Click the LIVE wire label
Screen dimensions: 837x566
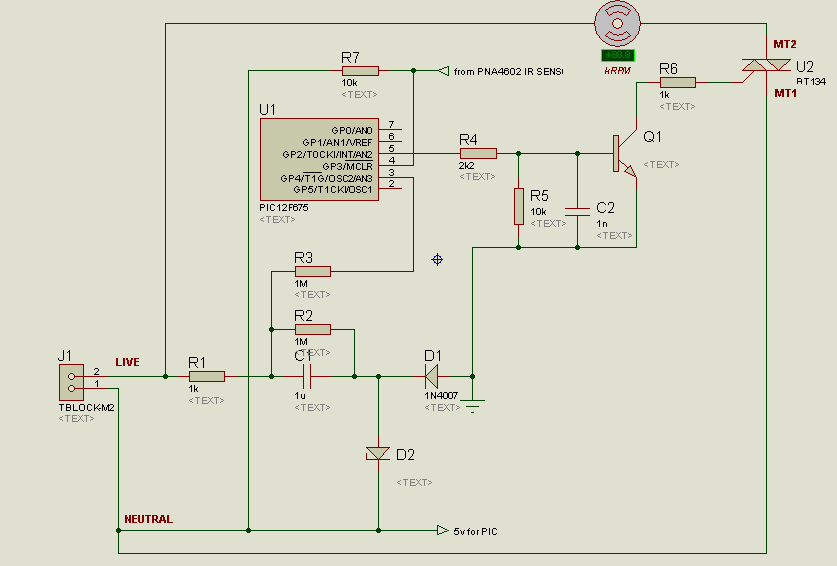(127, 363)
